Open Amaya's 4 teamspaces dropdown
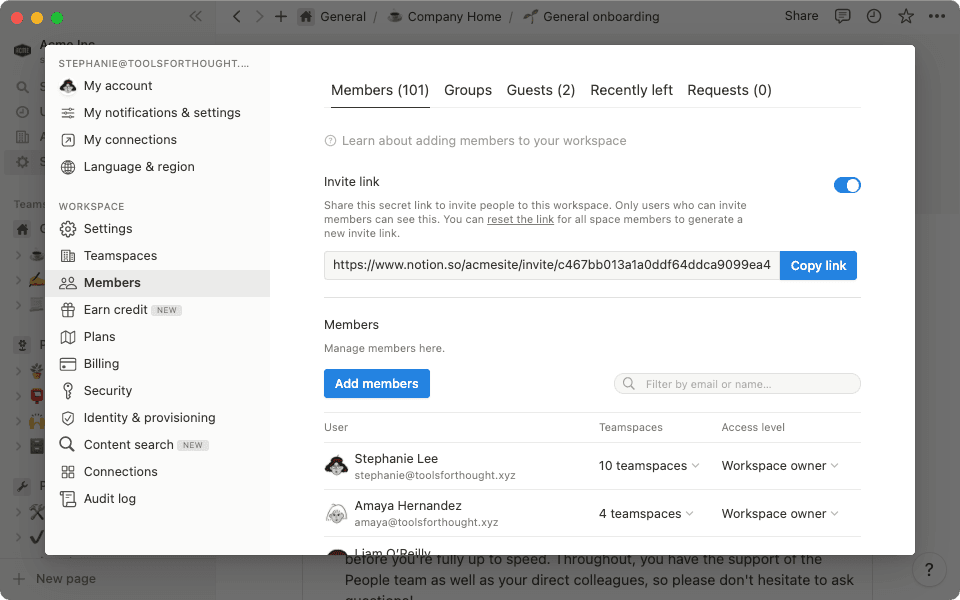 pyautogui.click(x=645, y=513)
